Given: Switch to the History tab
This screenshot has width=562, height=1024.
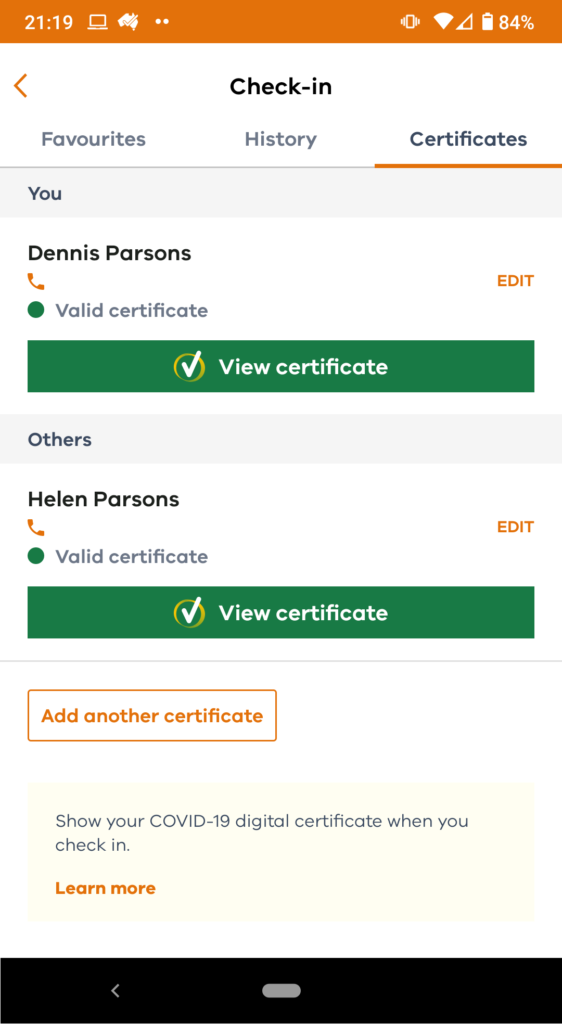Looking at the screenshot, I should 281,139.
